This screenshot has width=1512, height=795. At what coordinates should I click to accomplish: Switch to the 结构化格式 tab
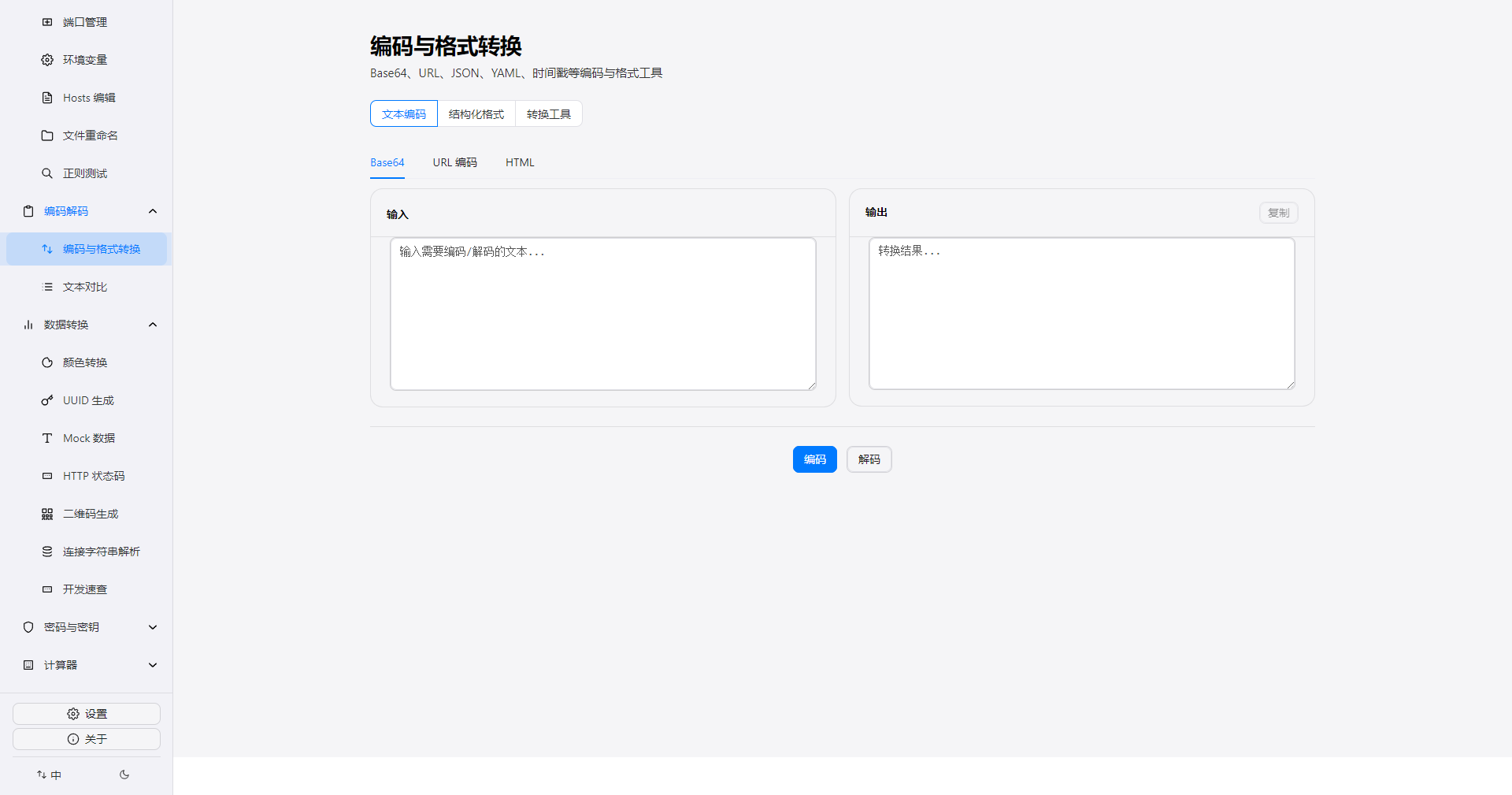[x=476, y=113]
